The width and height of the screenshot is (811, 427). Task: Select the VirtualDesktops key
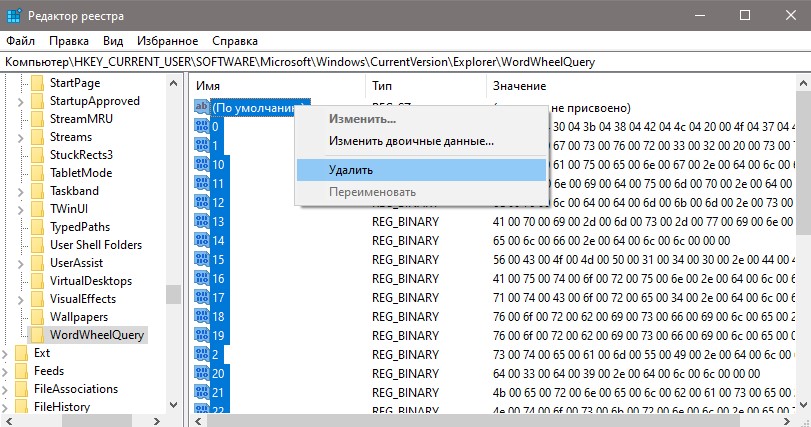pyautogui.click(x=91, y=281)
